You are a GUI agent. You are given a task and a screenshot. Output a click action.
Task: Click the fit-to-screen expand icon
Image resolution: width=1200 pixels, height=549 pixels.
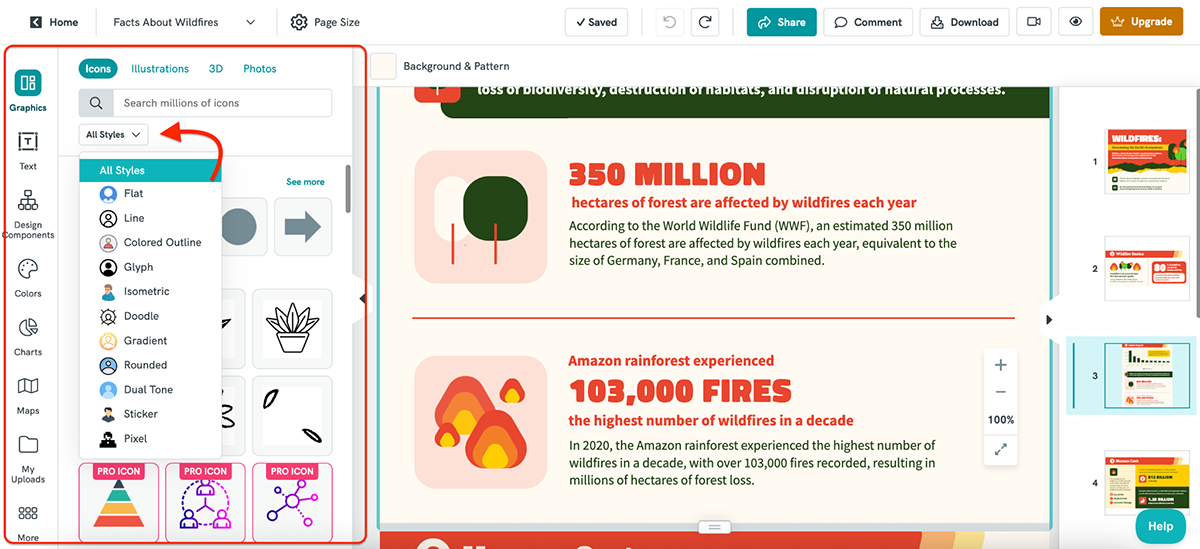[x=1000, y=450]
